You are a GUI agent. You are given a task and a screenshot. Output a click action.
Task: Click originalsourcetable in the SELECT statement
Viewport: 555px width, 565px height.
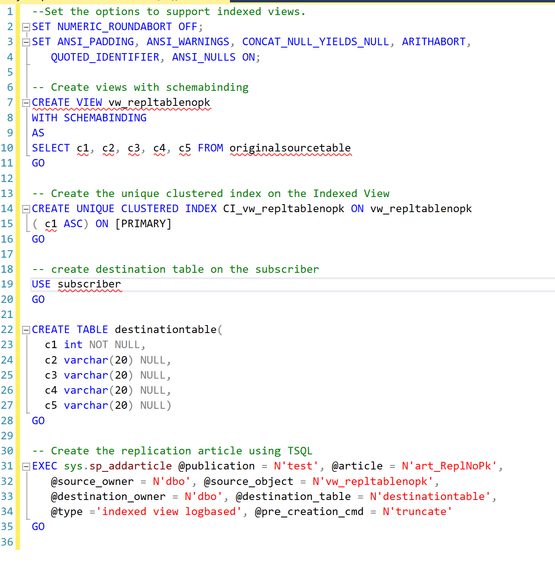tap(290, 148)
